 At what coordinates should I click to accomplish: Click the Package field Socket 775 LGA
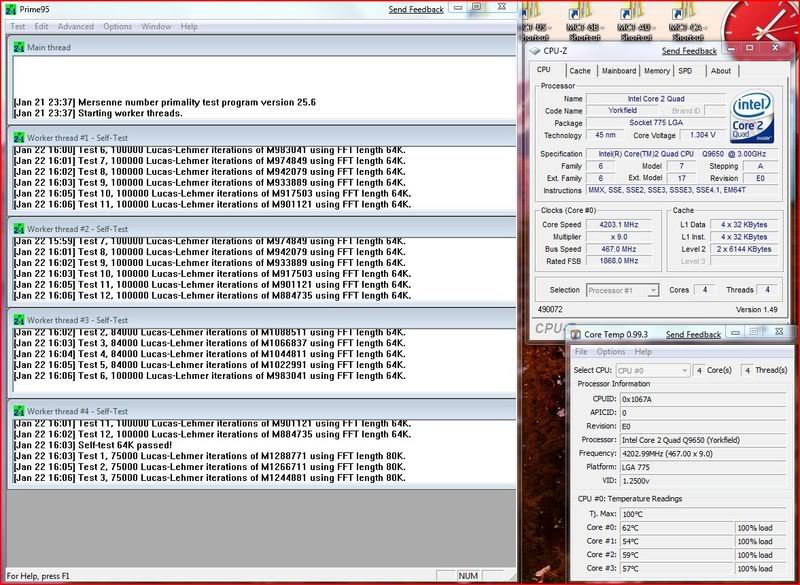(x=656, y=122)
